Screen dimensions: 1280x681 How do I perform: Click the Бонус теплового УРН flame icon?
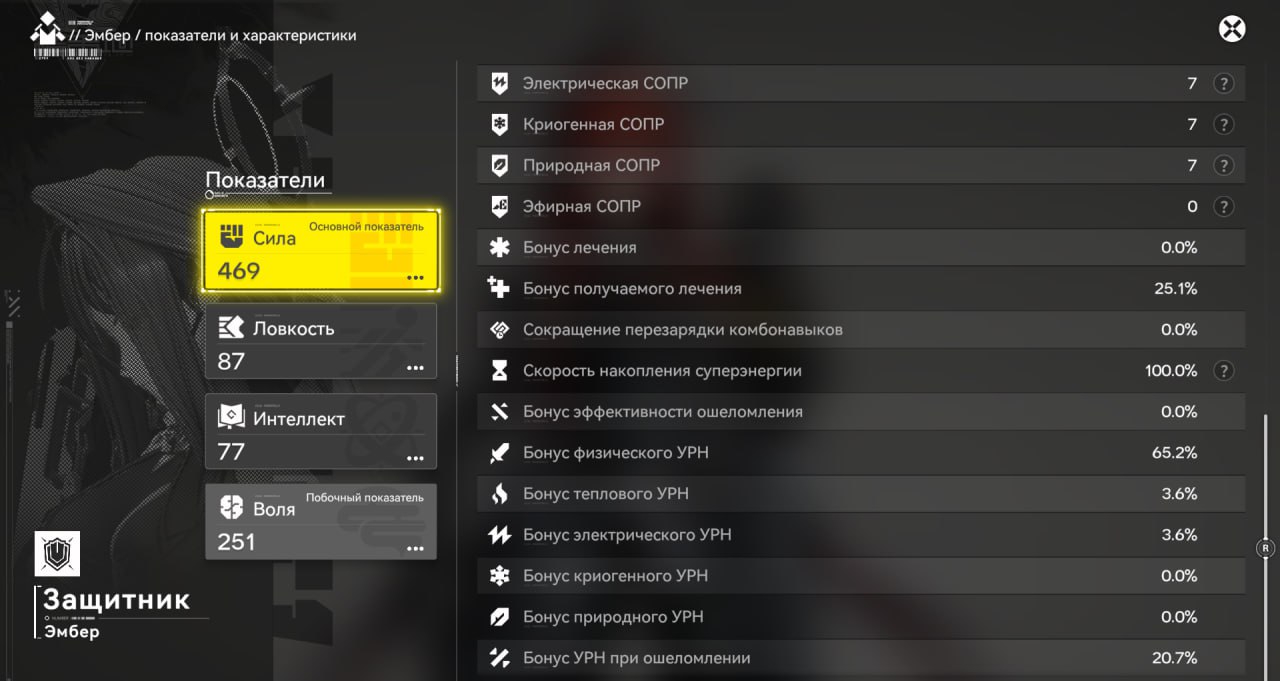499,494
